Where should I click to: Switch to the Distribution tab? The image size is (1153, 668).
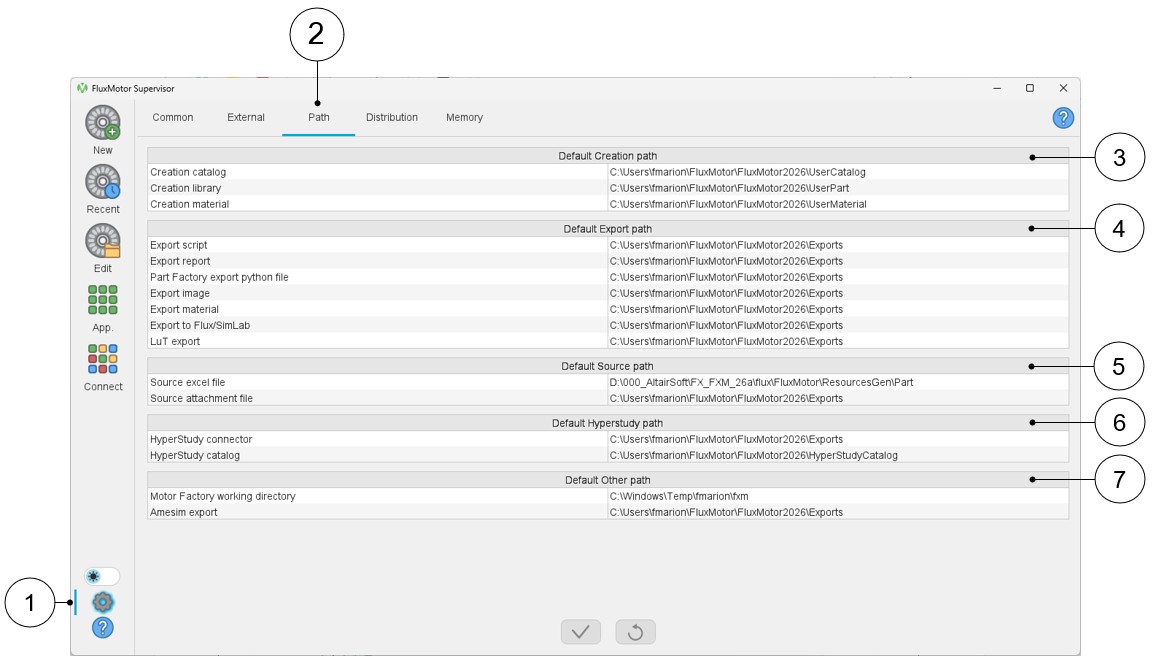[x=392, y=118]
